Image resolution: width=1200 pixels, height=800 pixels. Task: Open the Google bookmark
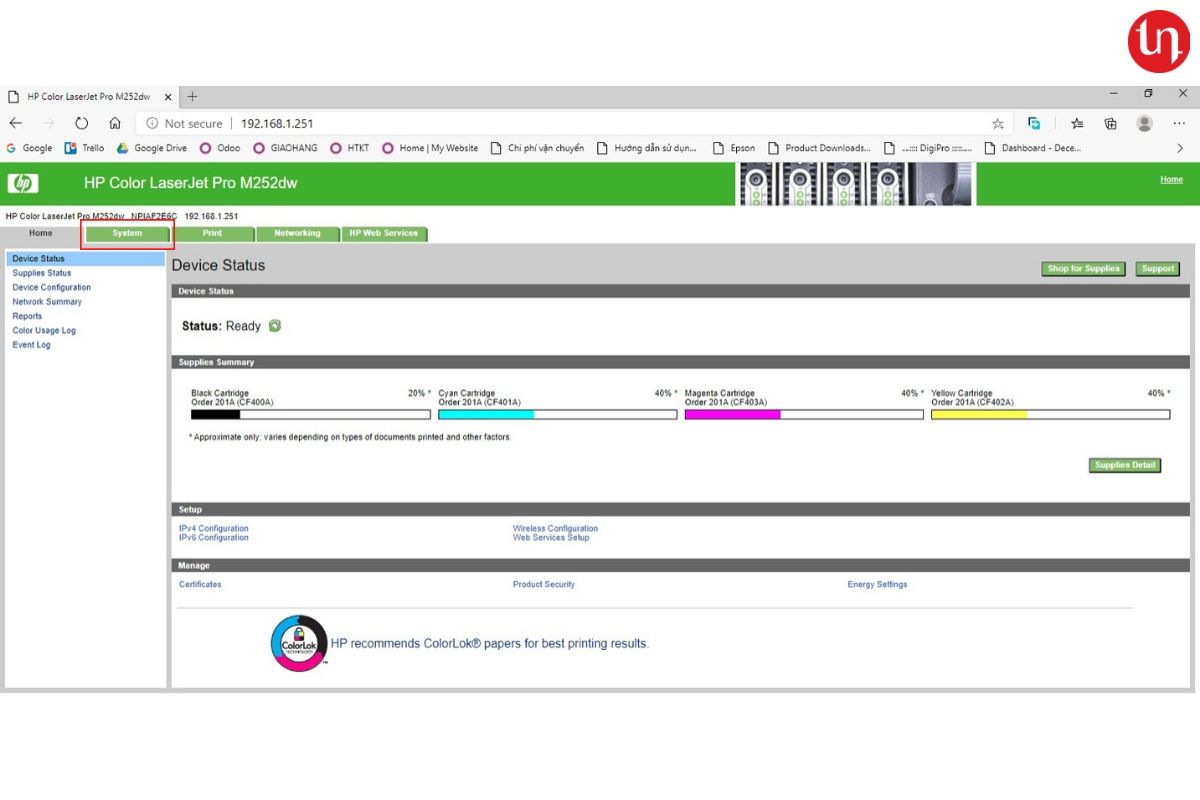pyautogui.click(x=29, y=148)
